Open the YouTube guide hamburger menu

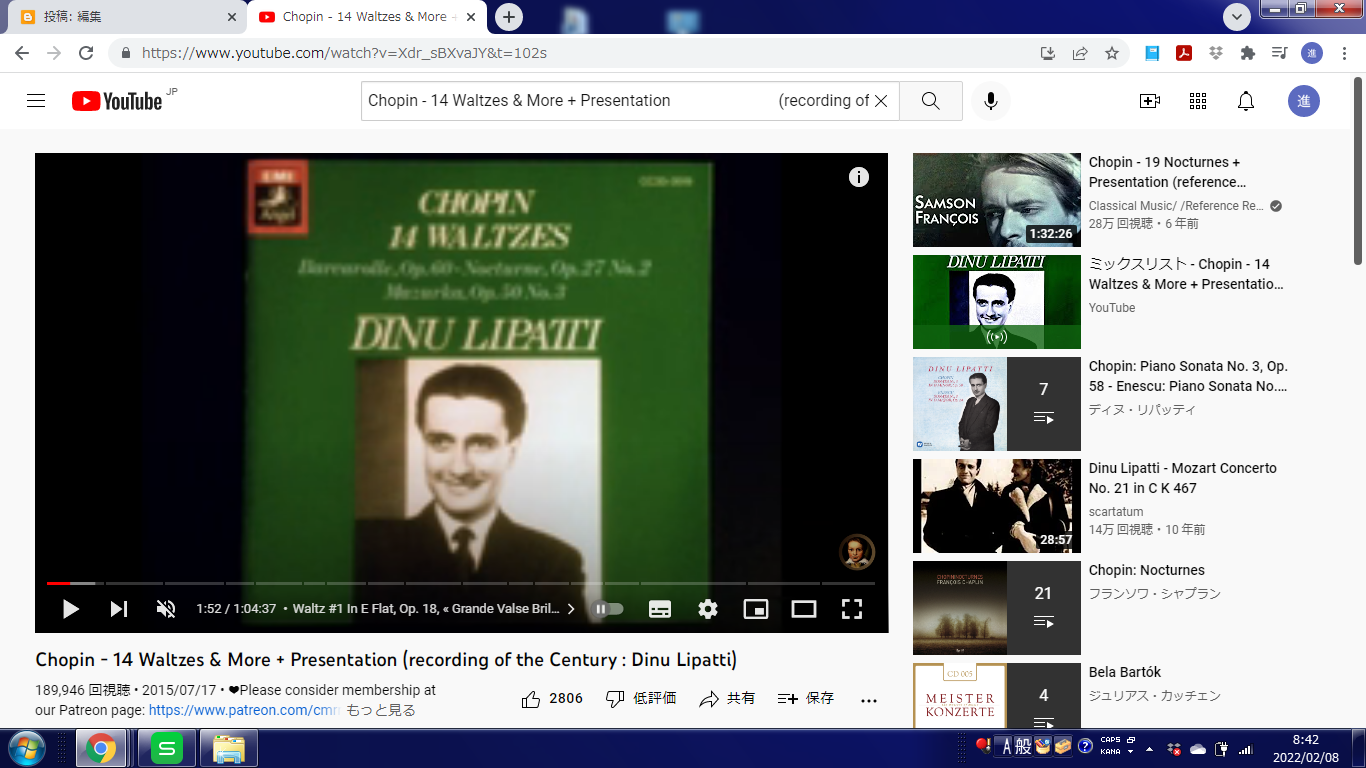(x=36, y=101)
